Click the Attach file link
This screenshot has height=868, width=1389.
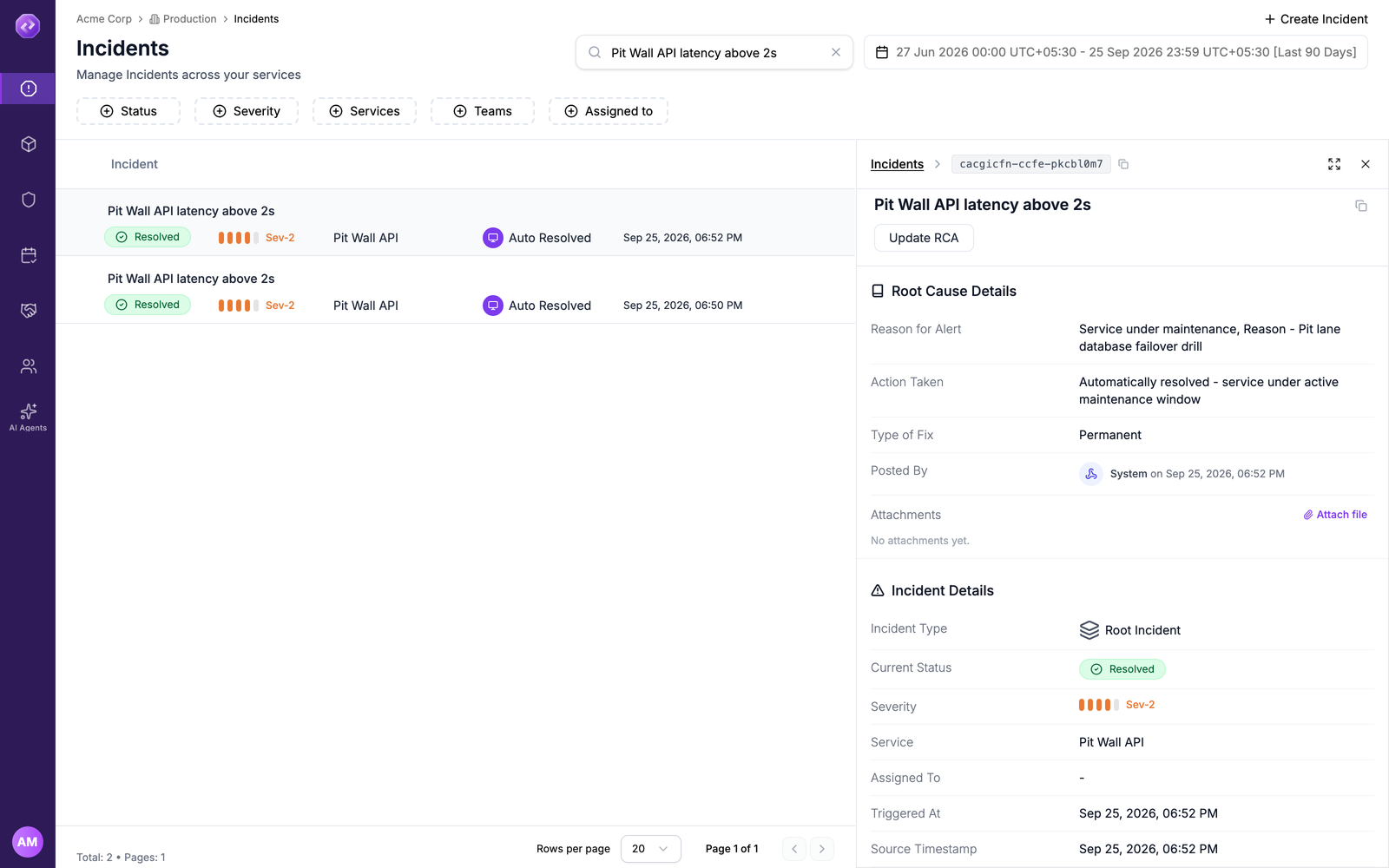tap(1335, 515)
